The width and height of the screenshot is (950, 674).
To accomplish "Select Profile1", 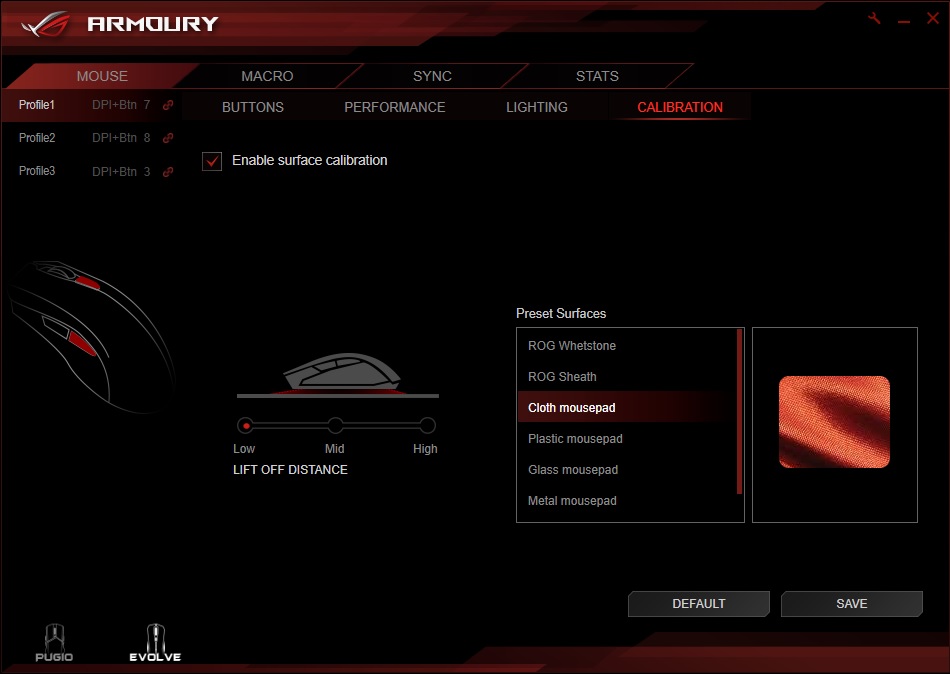I will click(37, 105).
